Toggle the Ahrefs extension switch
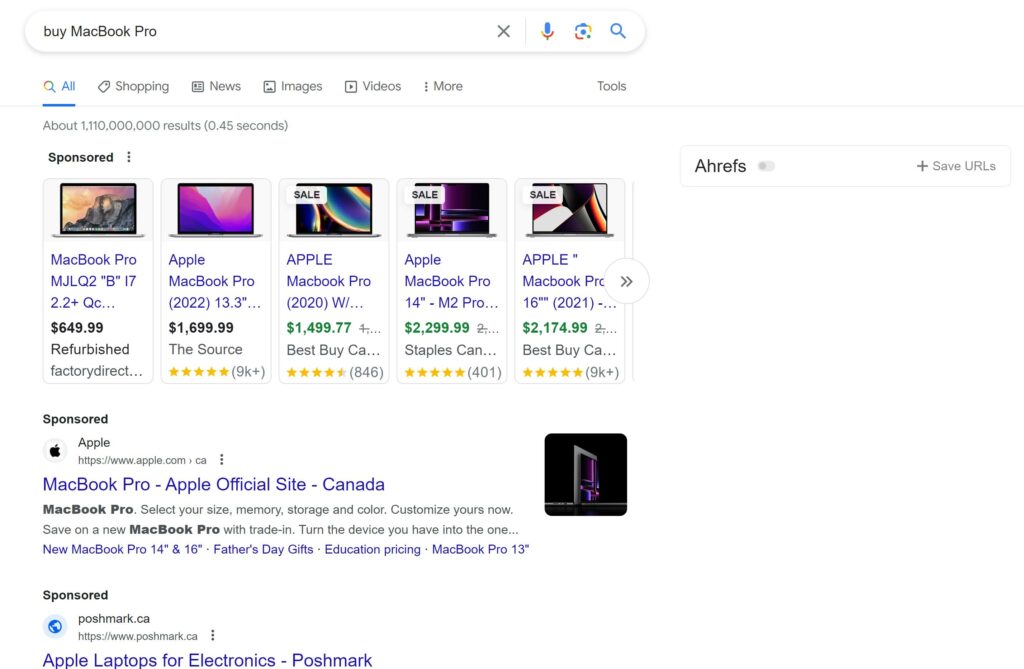This screenshot has height=669, width=1024. (x=766, y=166)
